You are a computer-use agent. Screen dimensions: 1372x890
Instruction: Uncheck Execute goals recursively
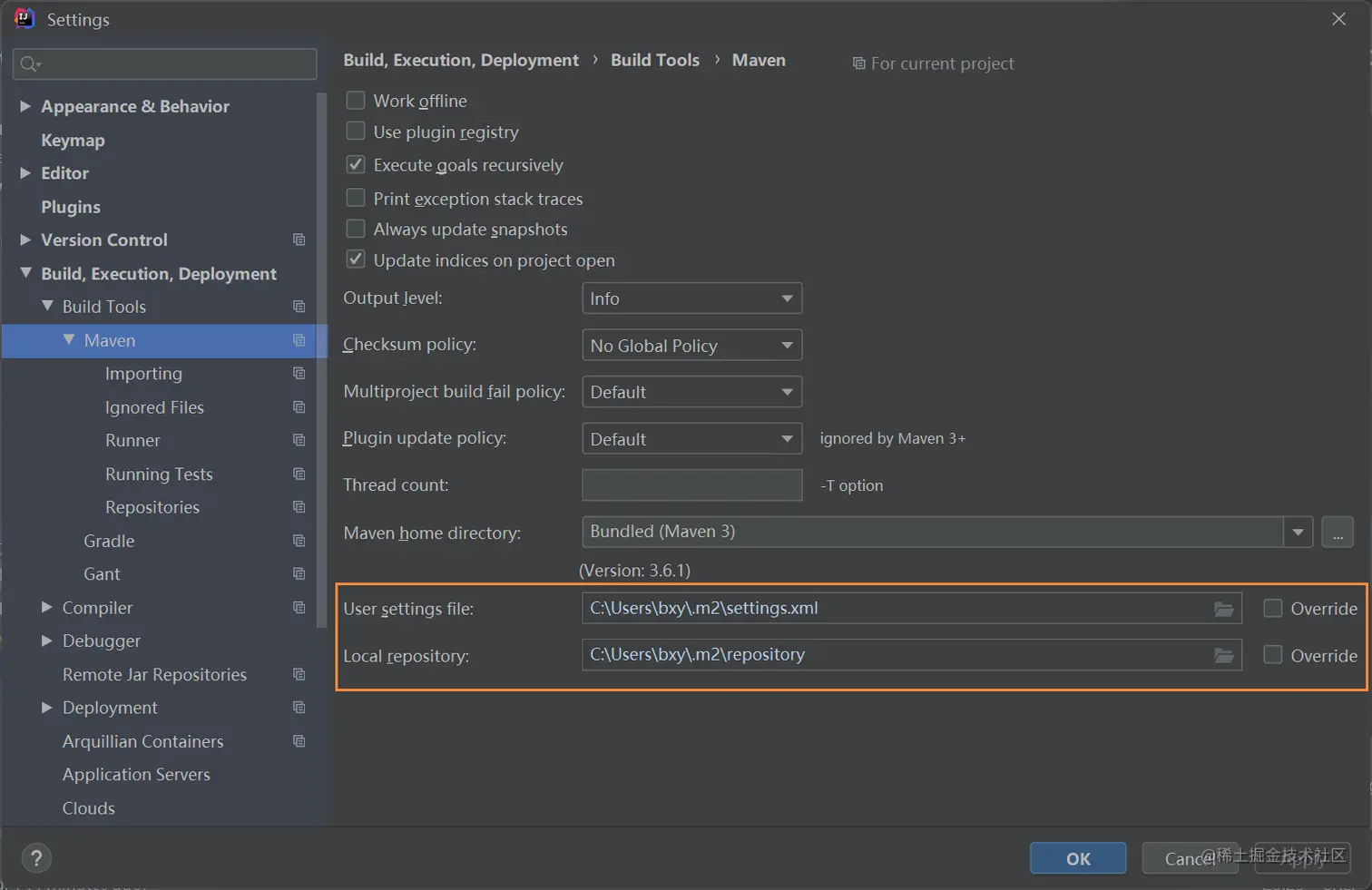pos(356,164)
